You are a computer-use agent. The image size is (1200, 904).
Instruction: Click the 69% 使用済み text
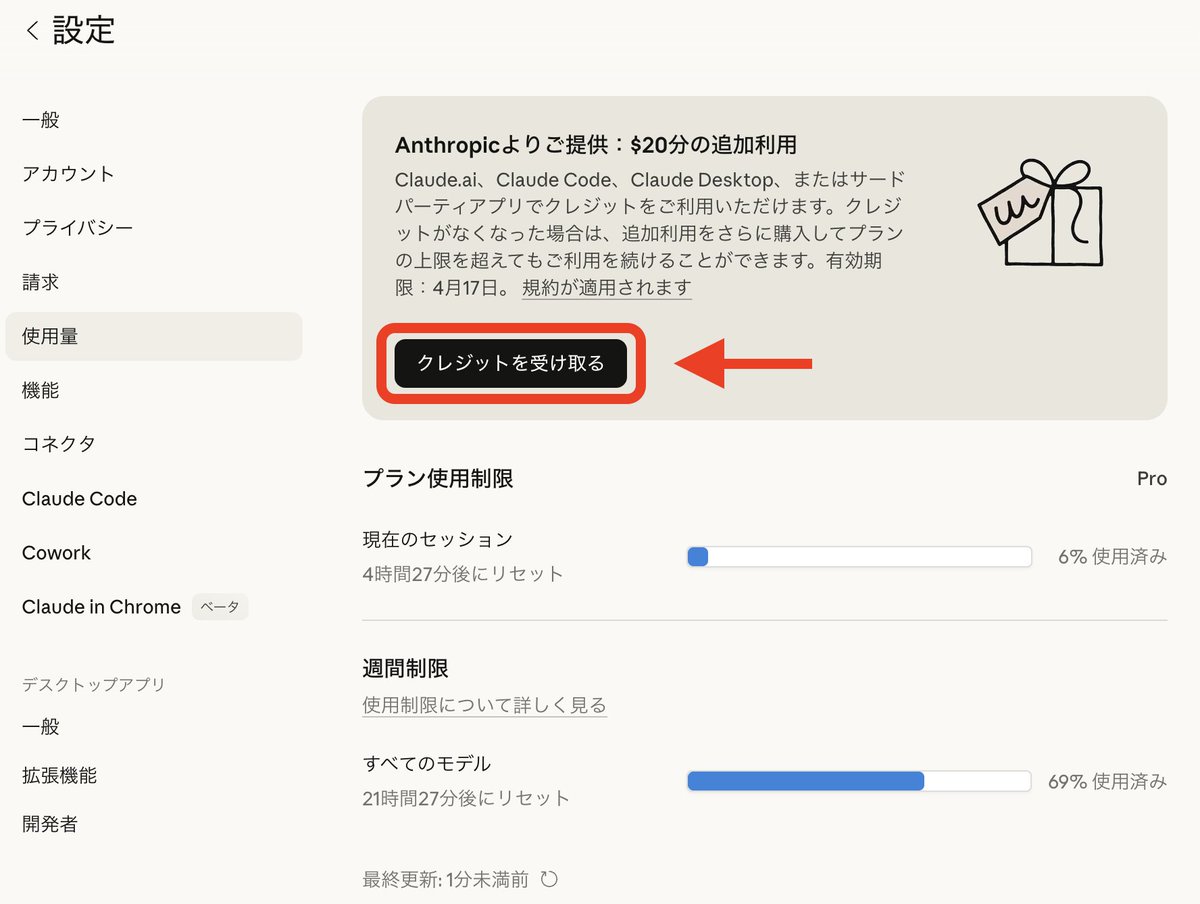pos(1107,781)
